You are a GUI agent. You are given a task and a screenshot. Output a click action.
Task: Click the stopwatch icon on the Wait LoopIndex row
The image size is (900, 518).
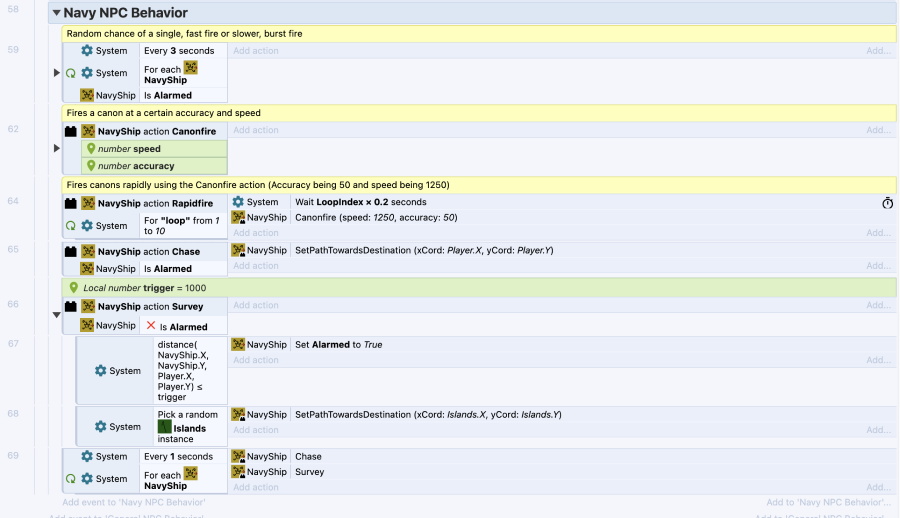tap(887, 203)
